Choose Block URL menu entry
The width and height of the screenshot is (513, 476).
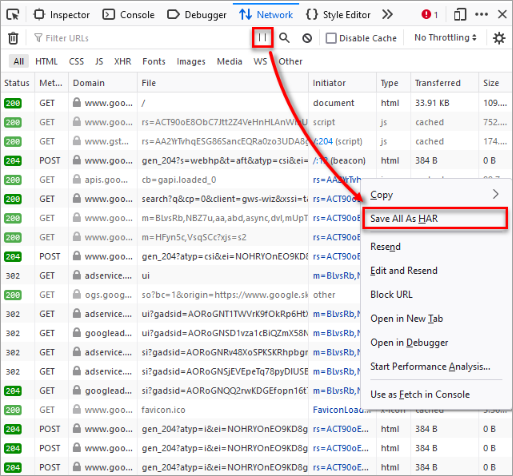click(x=436, y=295)
